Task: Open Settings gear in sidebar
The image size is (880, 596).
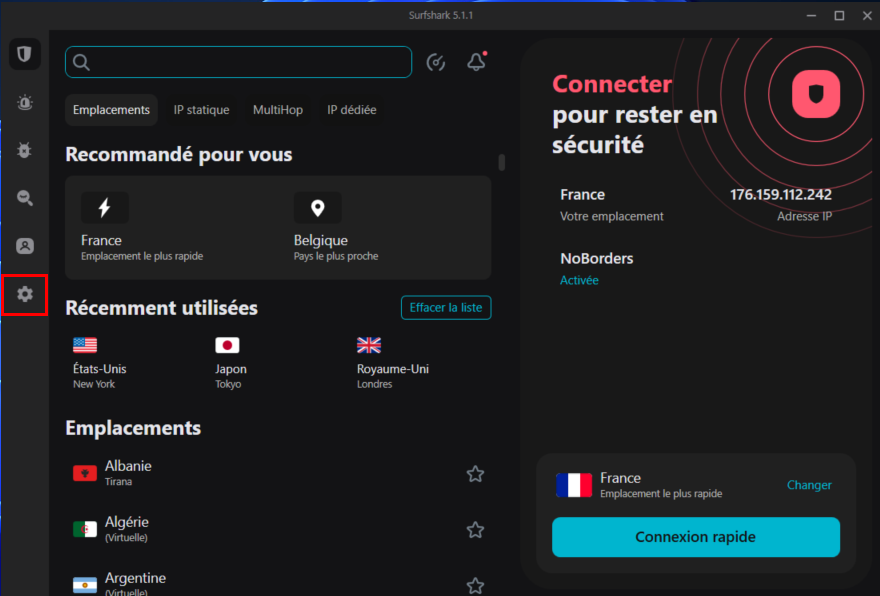Action: pyautogui.click(x=25, y=294)
